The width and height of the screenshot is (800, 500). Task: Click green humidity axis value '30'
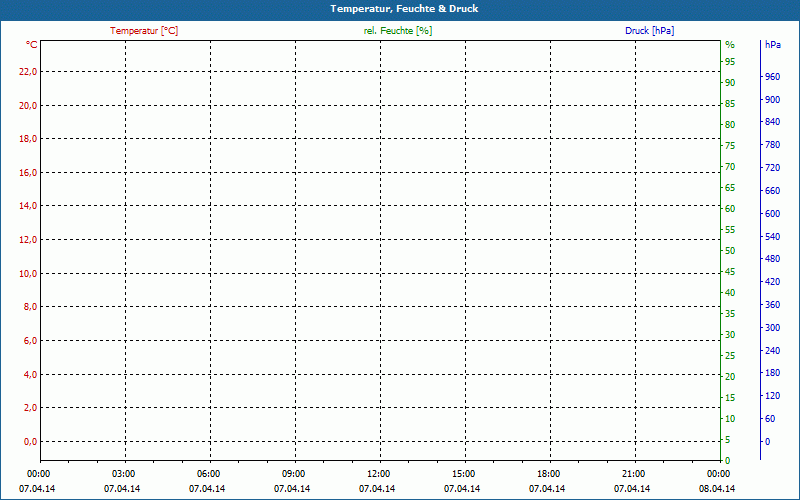(x=730, y=335)
